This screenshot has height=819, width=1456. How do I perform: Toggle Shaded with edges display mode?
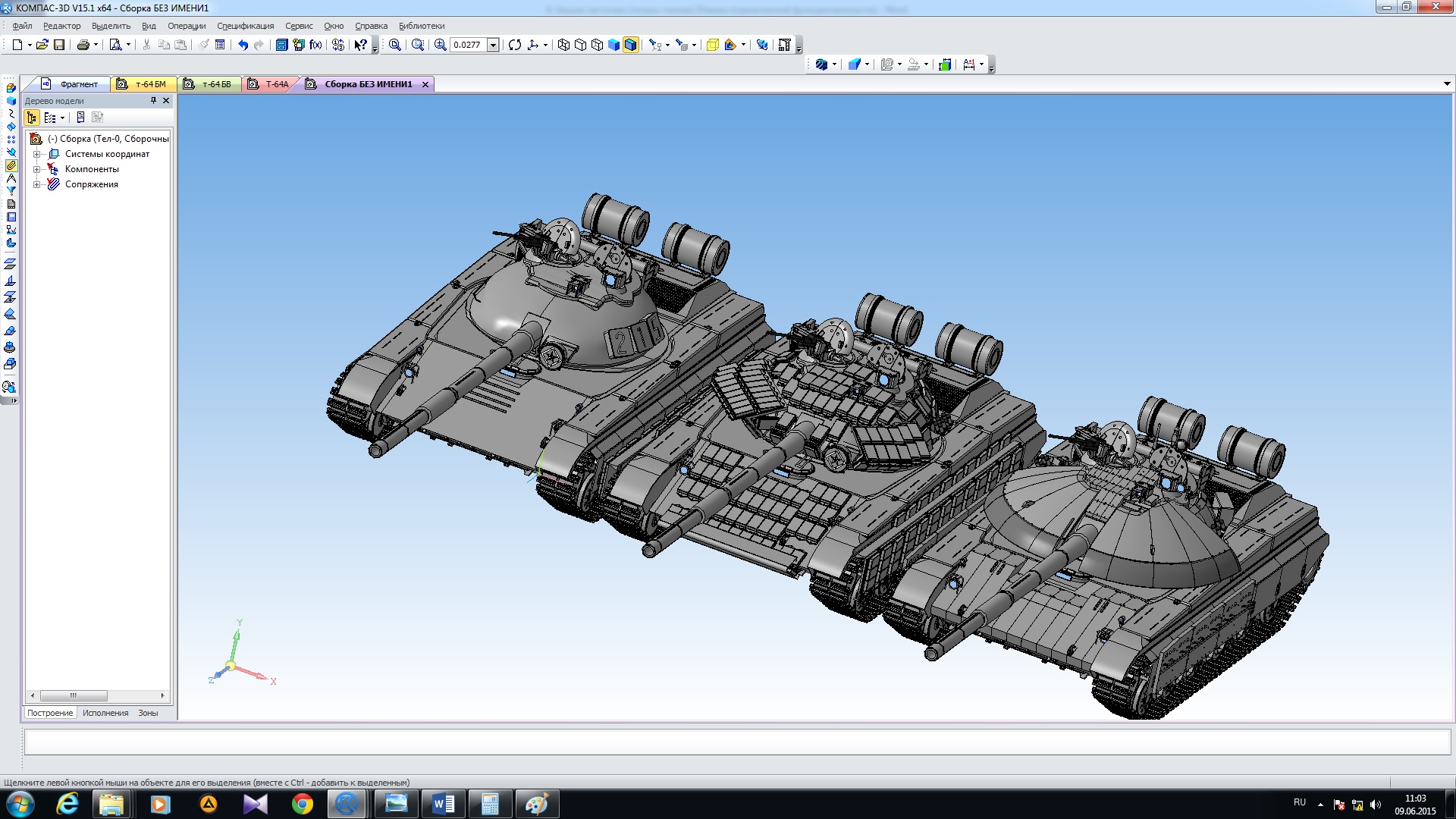coord(631,45)
